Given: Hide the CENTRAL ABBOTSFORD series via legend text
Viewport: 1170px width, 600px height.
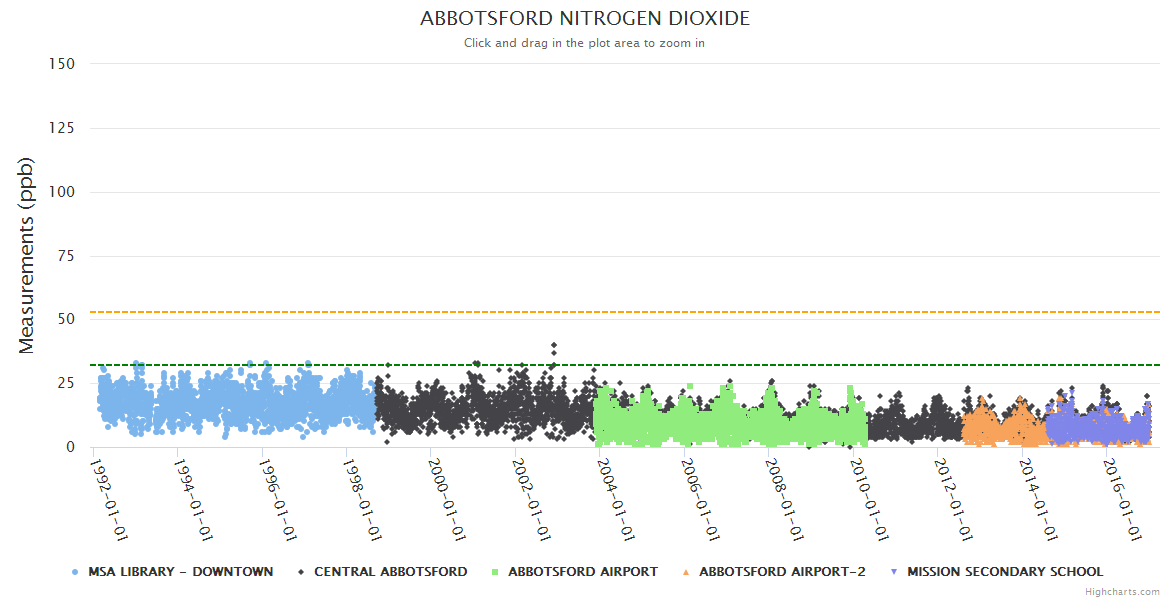Looking at the screenshot, I should tap(390, 572).
